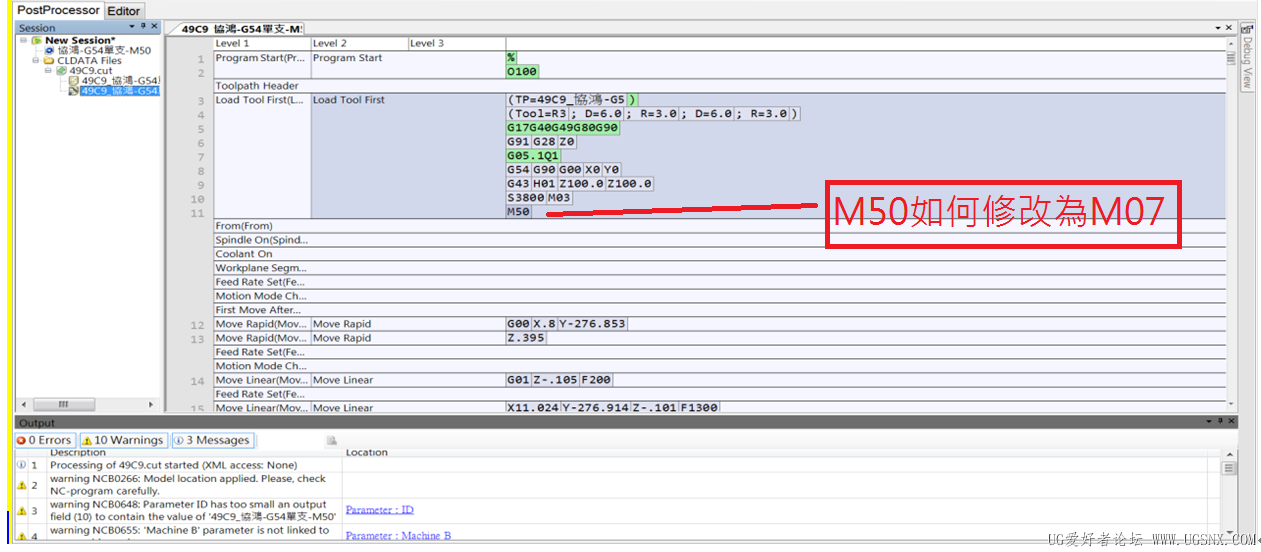Click the postprocessor icon beside 協鴻-G54單支-M50
The image size is (1261, 552).
[x=49, y=50]
